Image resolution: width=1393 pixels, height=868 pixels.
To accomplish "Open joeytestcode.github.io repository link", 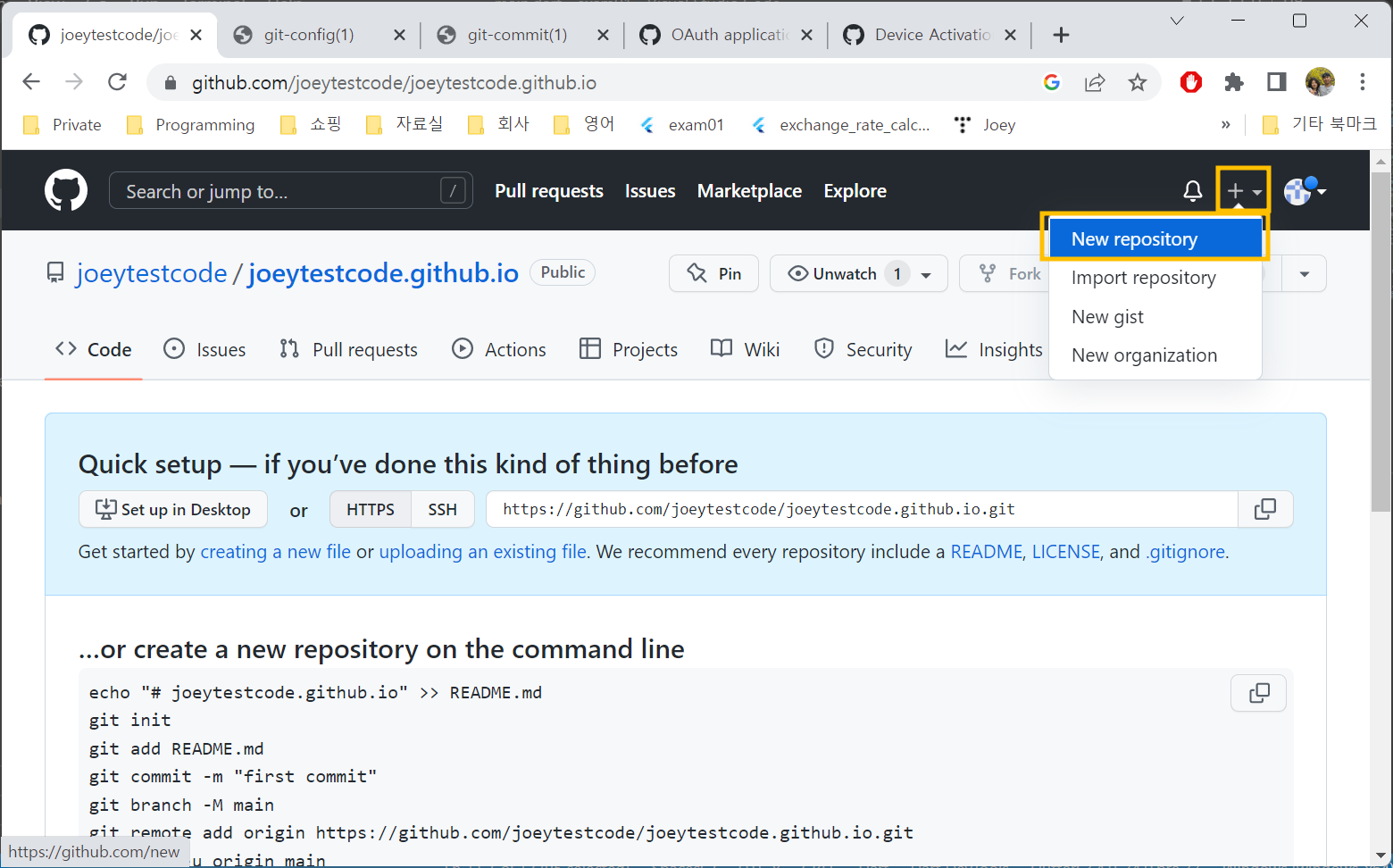I will click(383, 273).
